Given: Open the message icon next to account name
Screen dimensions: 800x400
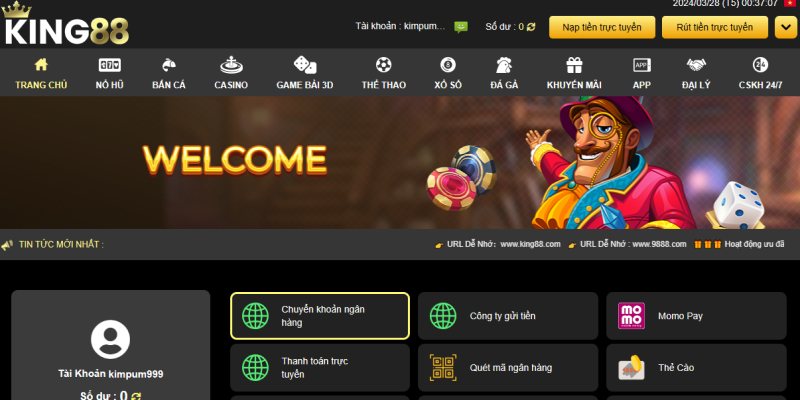Looking at the screenshot, I should [x=461, y=27].
